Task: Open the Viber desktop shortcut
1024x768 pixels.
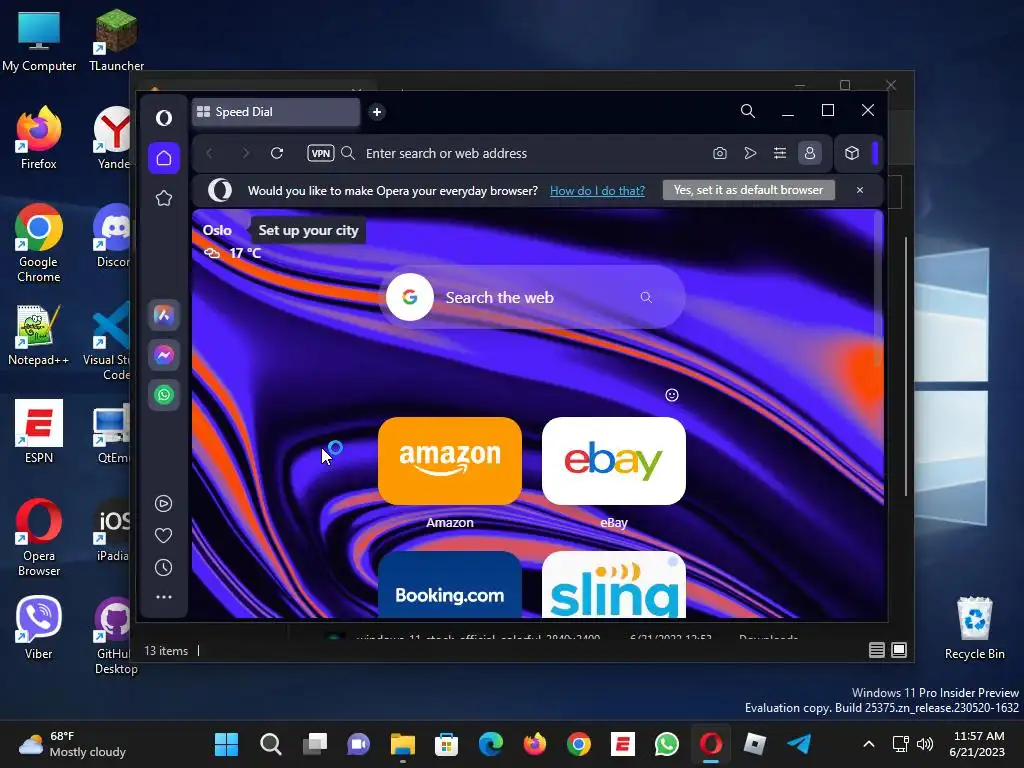Action: [39, 627]
